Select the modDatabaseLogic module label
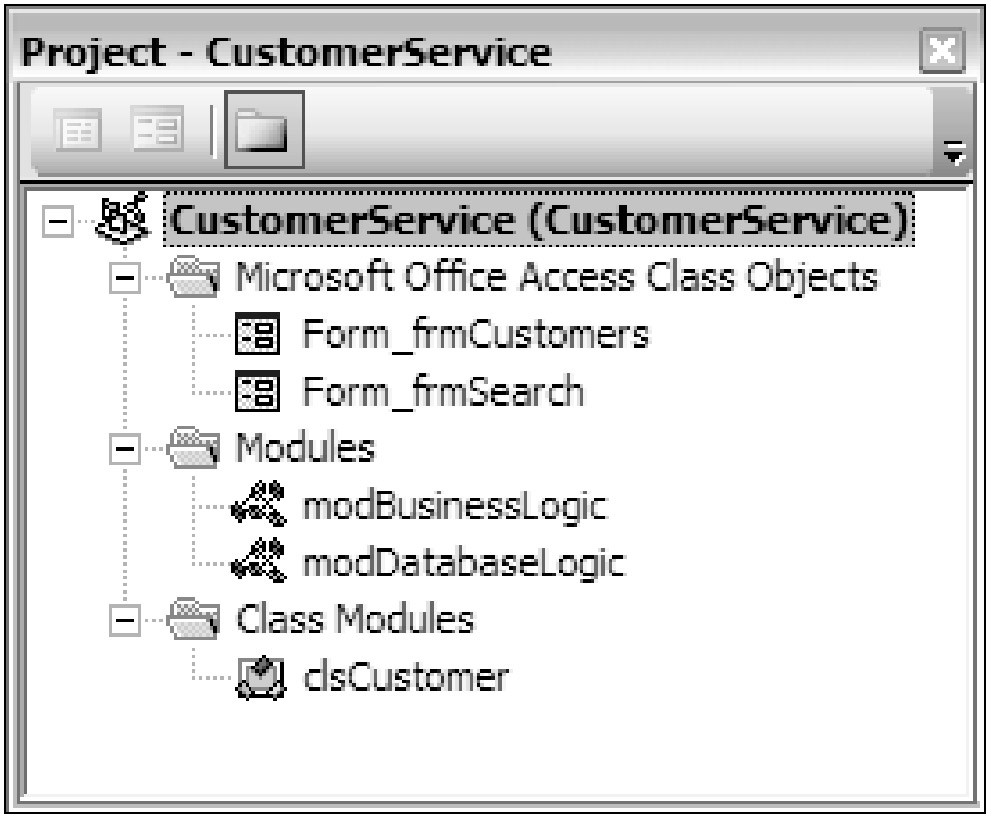The width and height of the screenshot is (990, 818). tap(463, 564)
